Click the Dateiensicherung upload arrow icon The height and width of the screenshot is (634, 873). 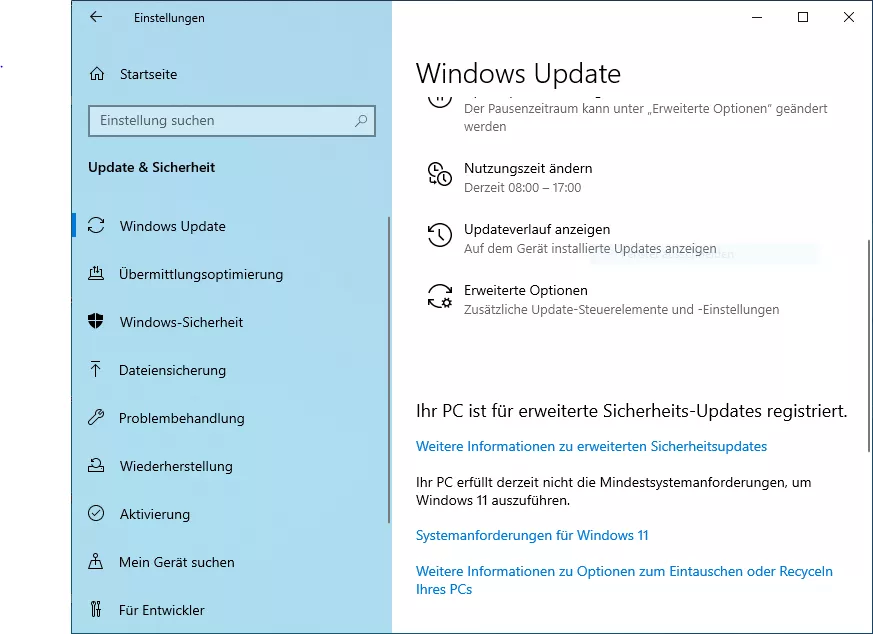(96, 369)
